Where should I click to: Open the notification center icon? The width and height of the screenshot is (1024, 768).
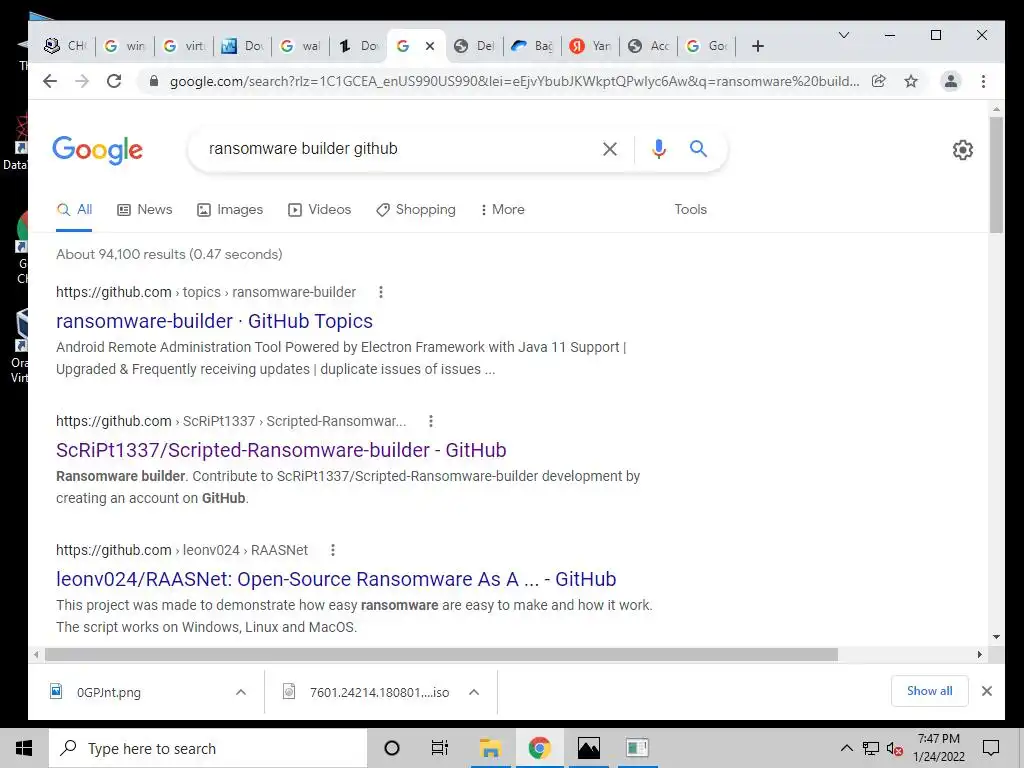991,748
